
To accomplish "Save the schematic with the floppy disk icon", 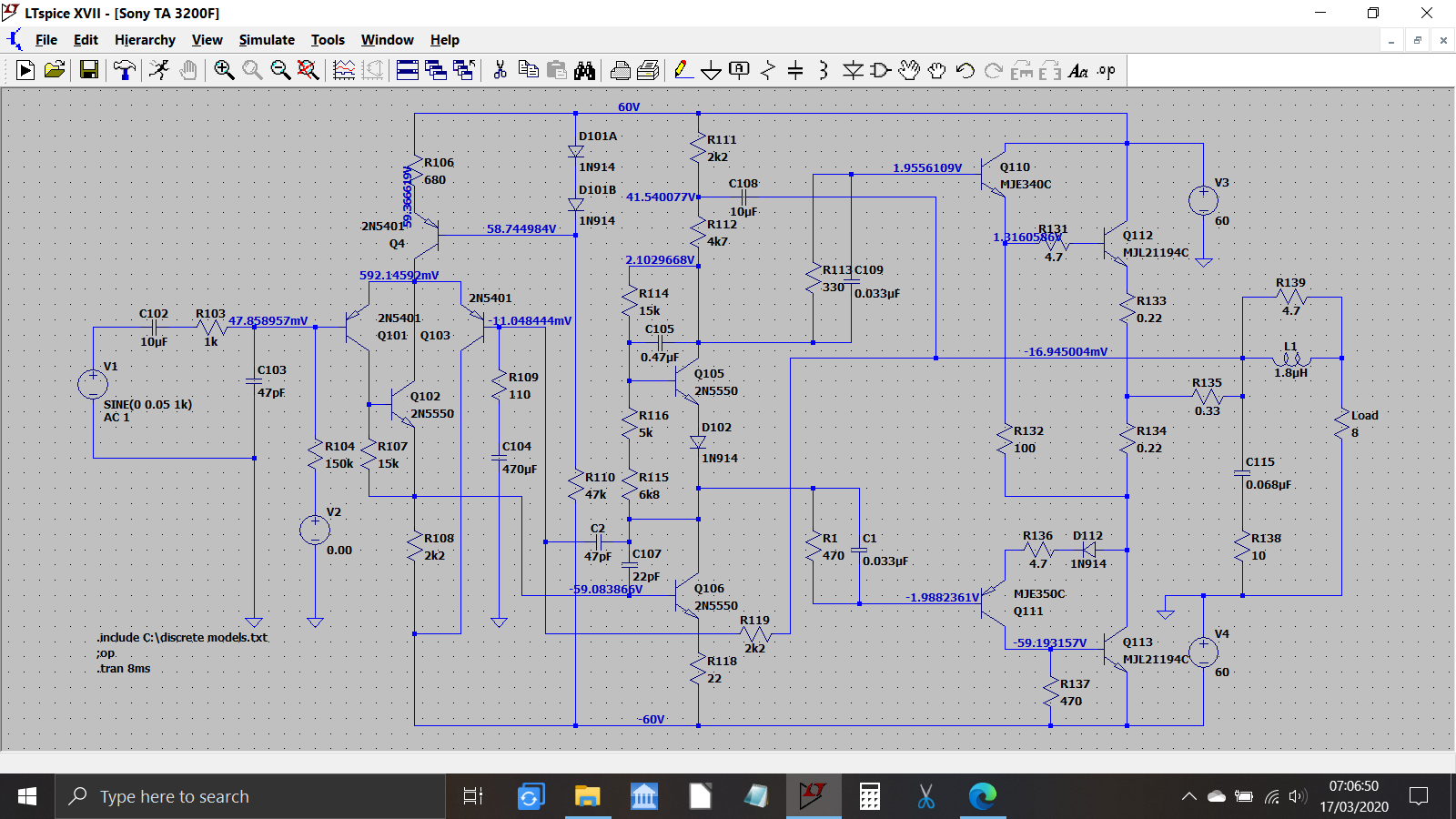I will pyautogui.click(x=89, y=70).
